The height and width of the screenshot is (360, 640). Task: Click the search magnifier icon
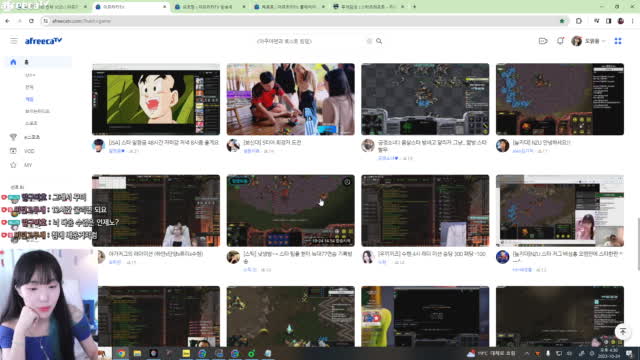pyautogui.click(x=379, y=41)
